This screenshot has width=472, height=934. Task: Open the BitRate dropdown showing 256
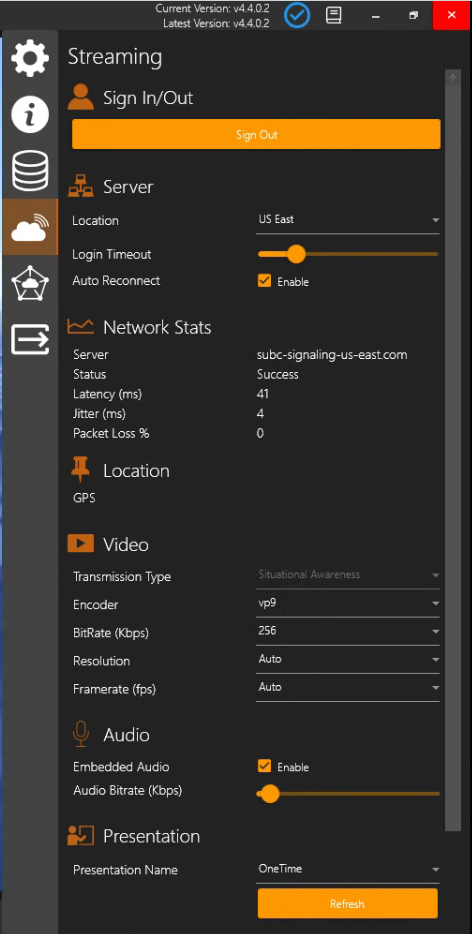tap(348, 631)
